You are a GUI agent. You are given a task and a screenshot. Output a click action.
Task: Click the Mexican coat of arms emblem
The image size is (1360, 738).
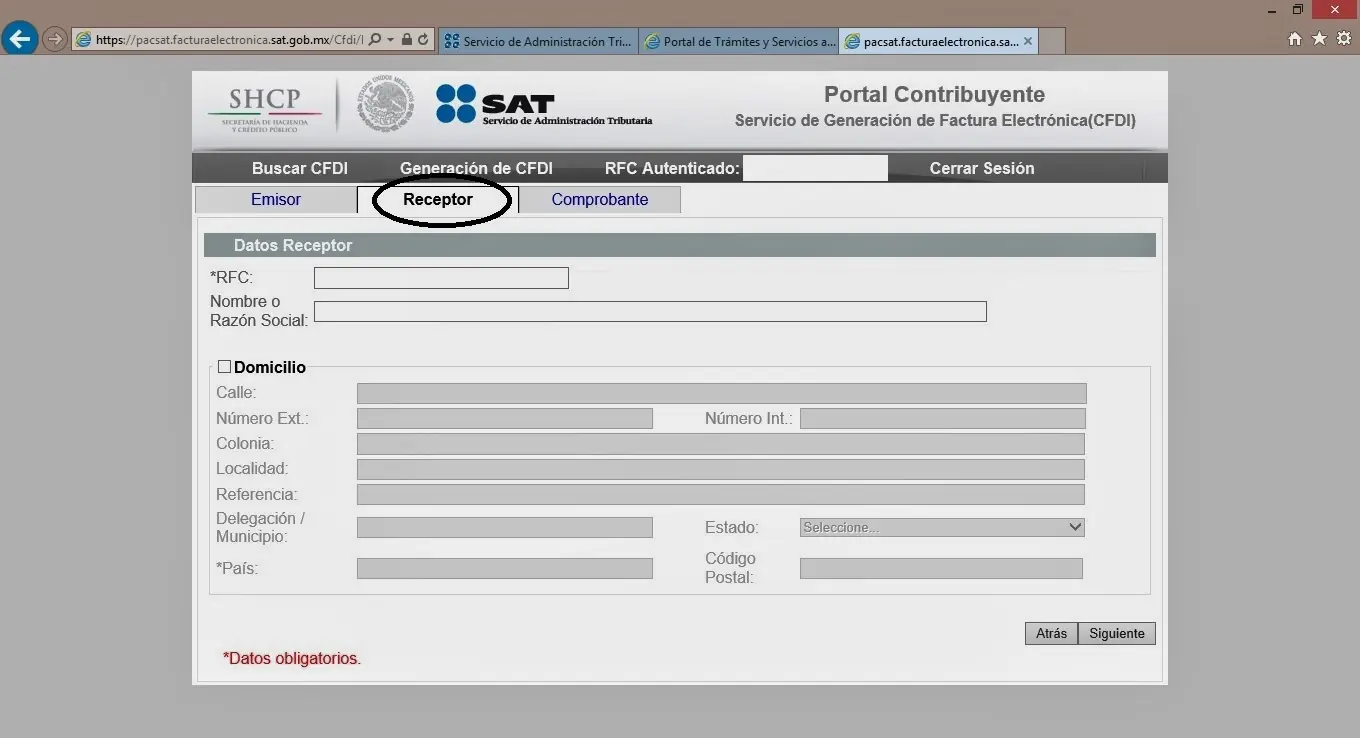coord(386,105)
